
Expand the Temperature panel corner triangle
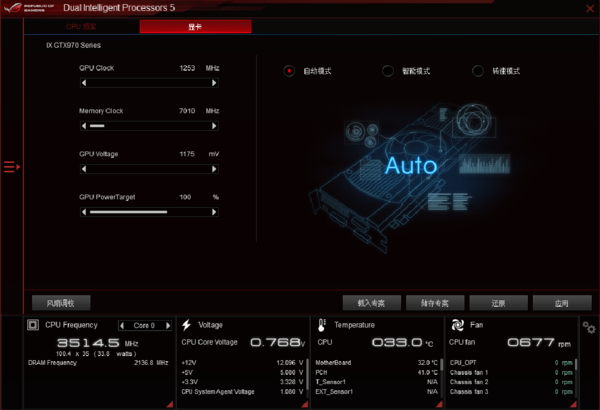439,404
